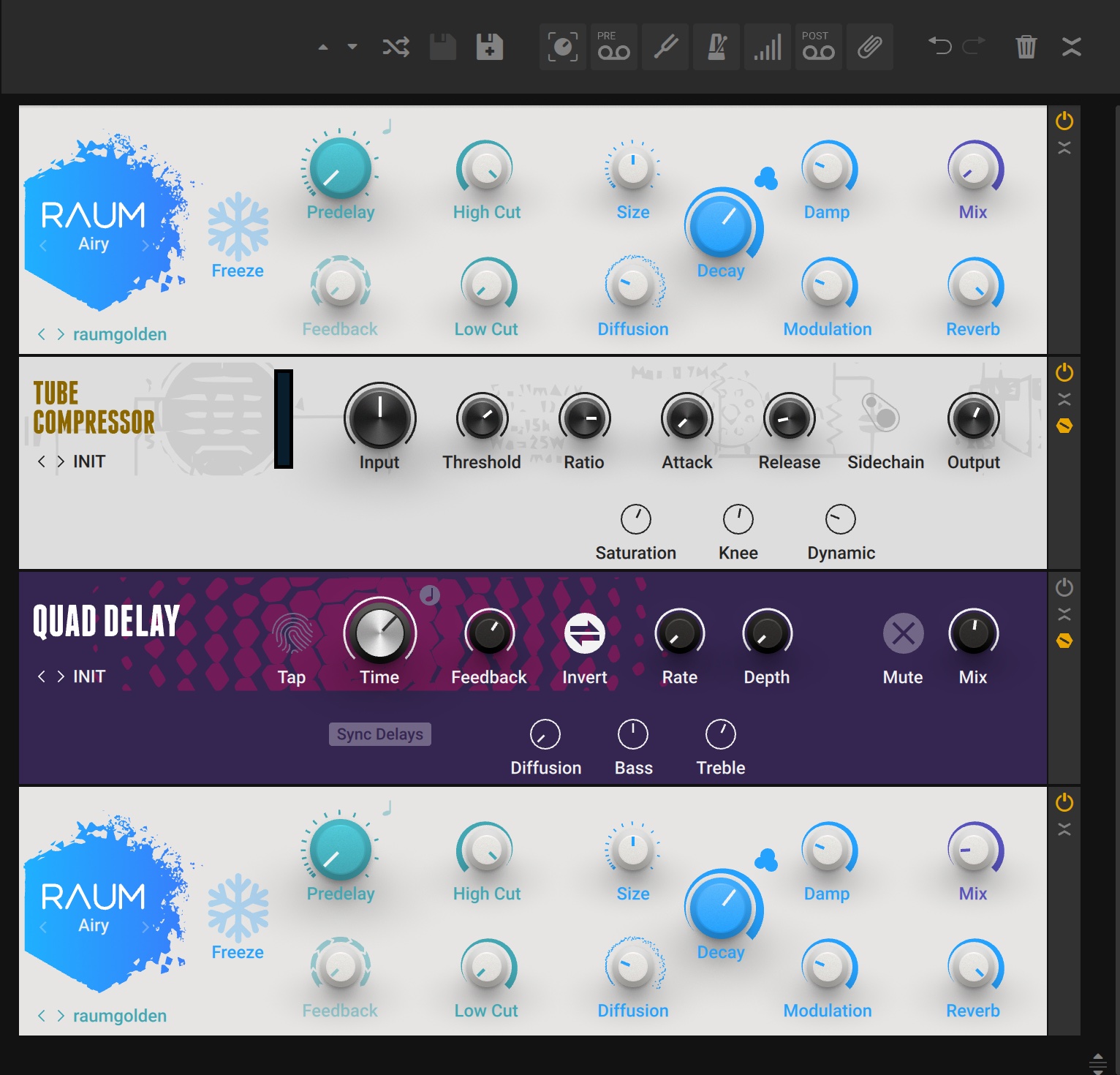
Task: Browse previous Tube Compressor INIT preset
Action: pyautogui.click(x=42, y=461)
